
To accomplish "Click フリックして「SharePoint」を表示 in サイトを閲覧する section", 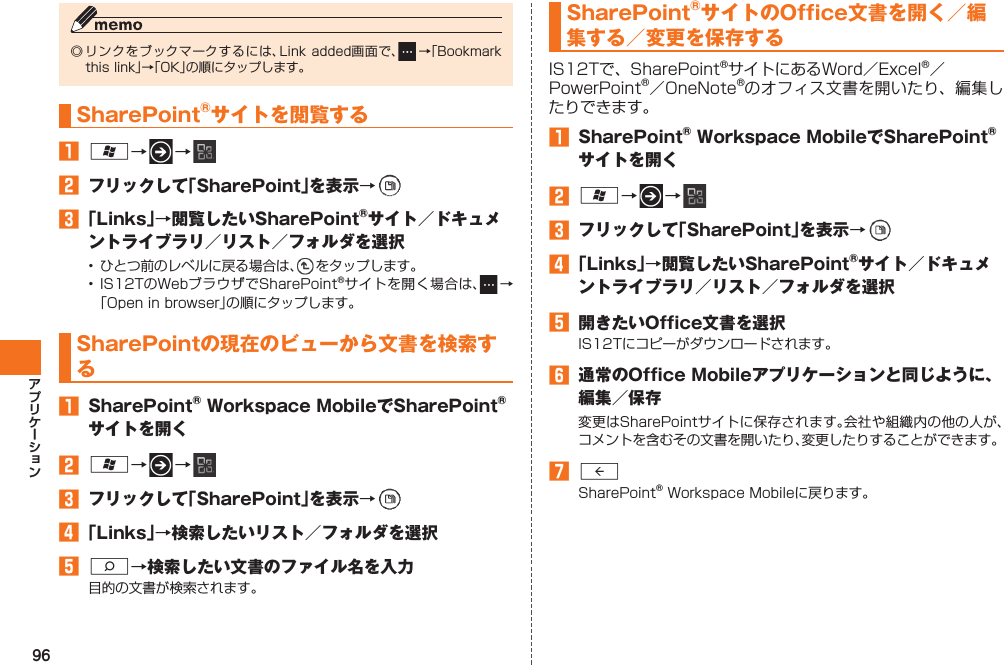I will pyautogui.click(x=223, y=186).
